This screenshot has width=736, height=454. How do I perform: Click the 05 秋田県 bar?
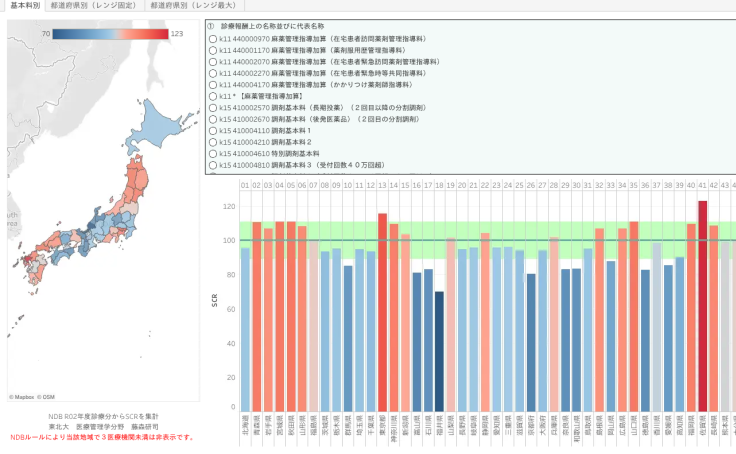291,317
